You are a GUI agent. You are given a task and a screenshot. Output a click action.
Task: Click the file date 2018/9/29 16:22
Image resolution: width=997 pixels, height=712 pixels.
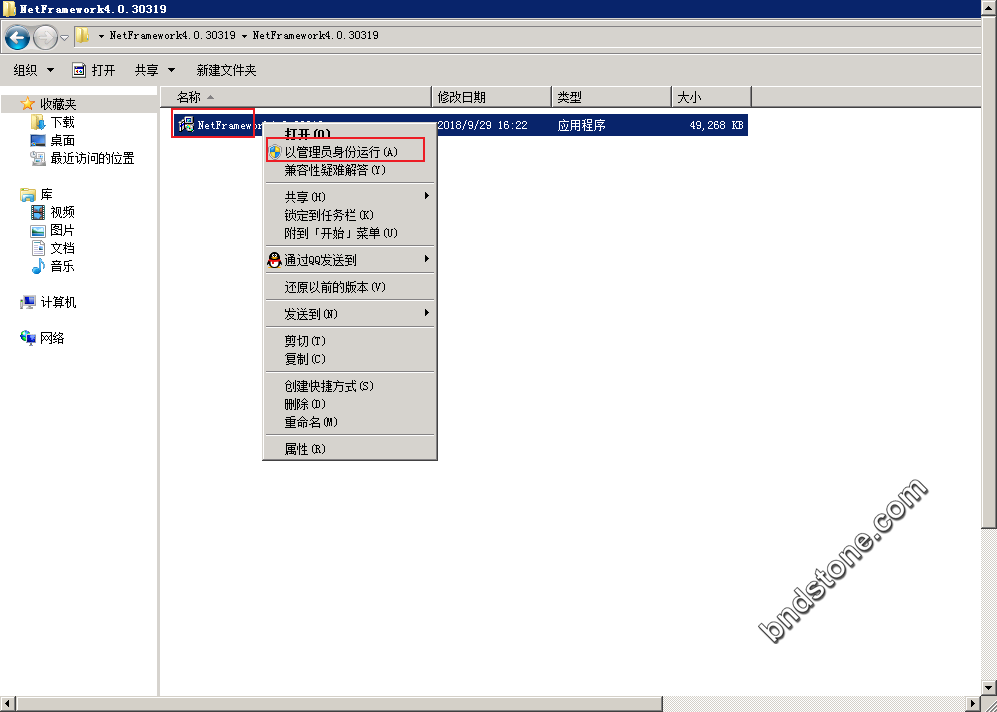483,125
